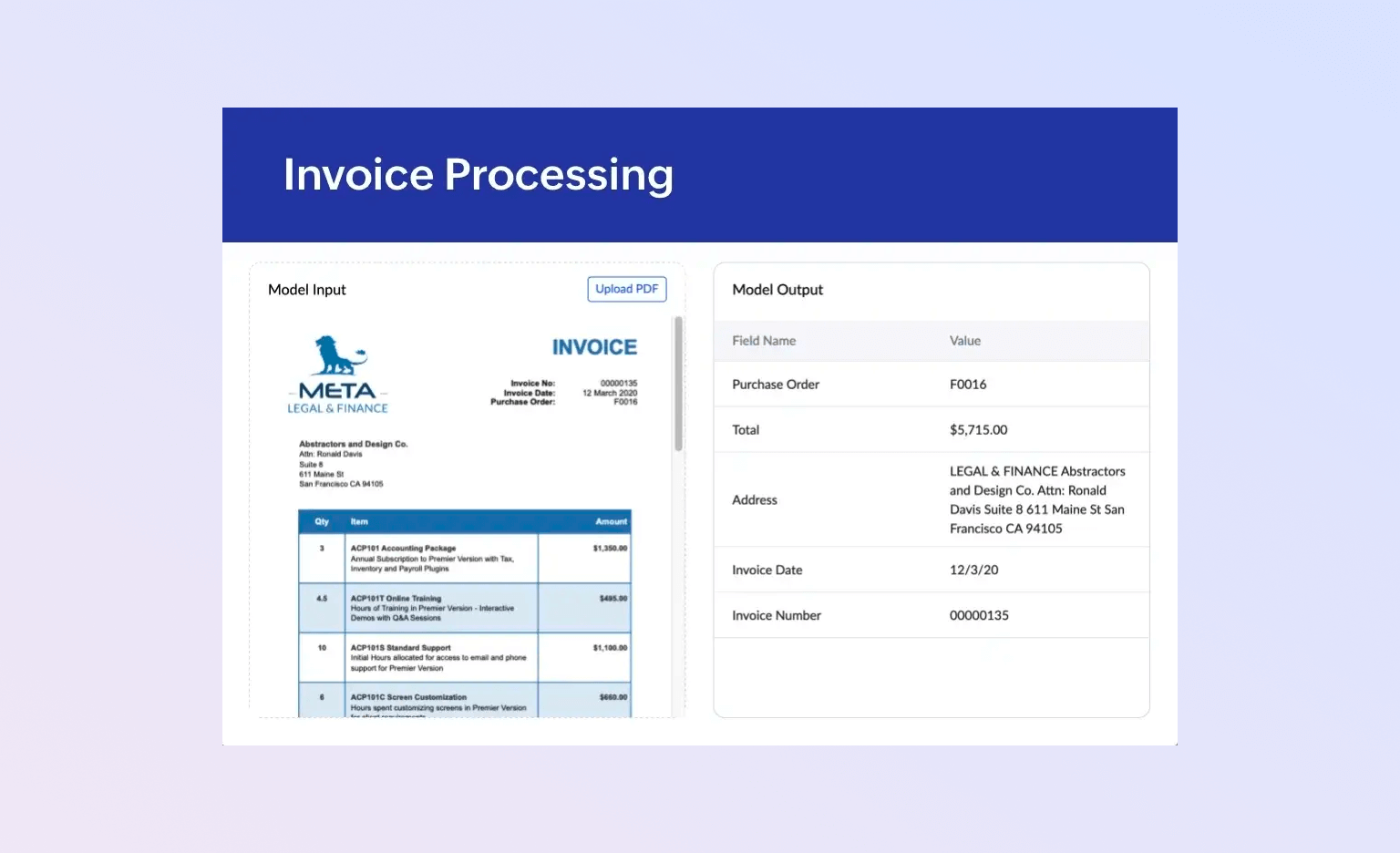Click the Meta lion logo icon
The image size is (1400, 853).
click(x=338, y=356)
